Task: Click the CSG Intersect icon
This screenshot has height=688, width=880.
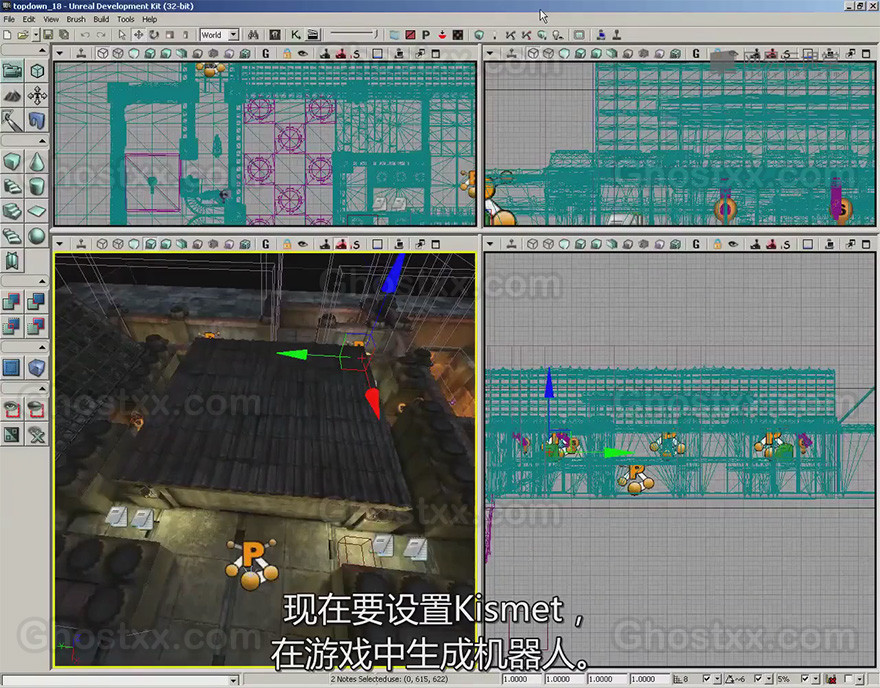Action: click(x=12, y=325)
